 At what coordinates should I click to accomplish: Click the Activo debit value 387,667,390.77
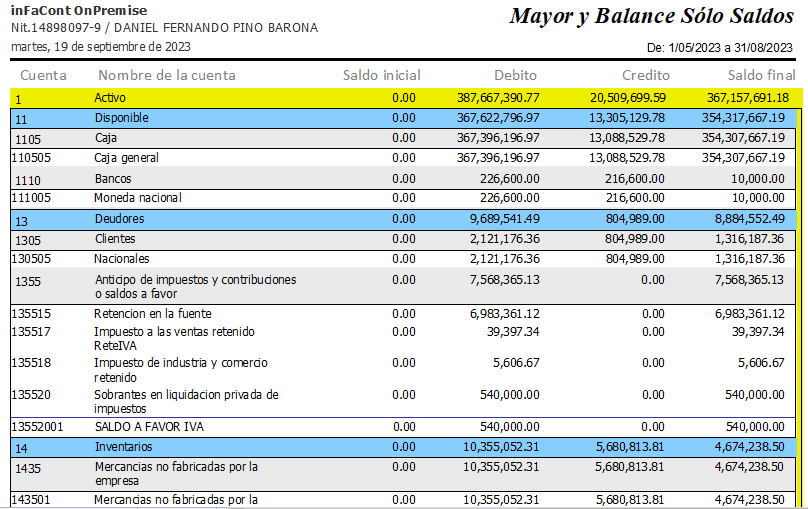click(498, 98)
